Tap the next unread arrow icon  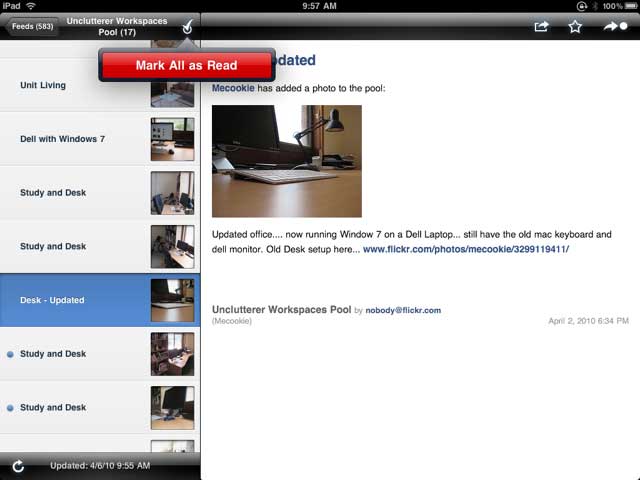point(614,27)
